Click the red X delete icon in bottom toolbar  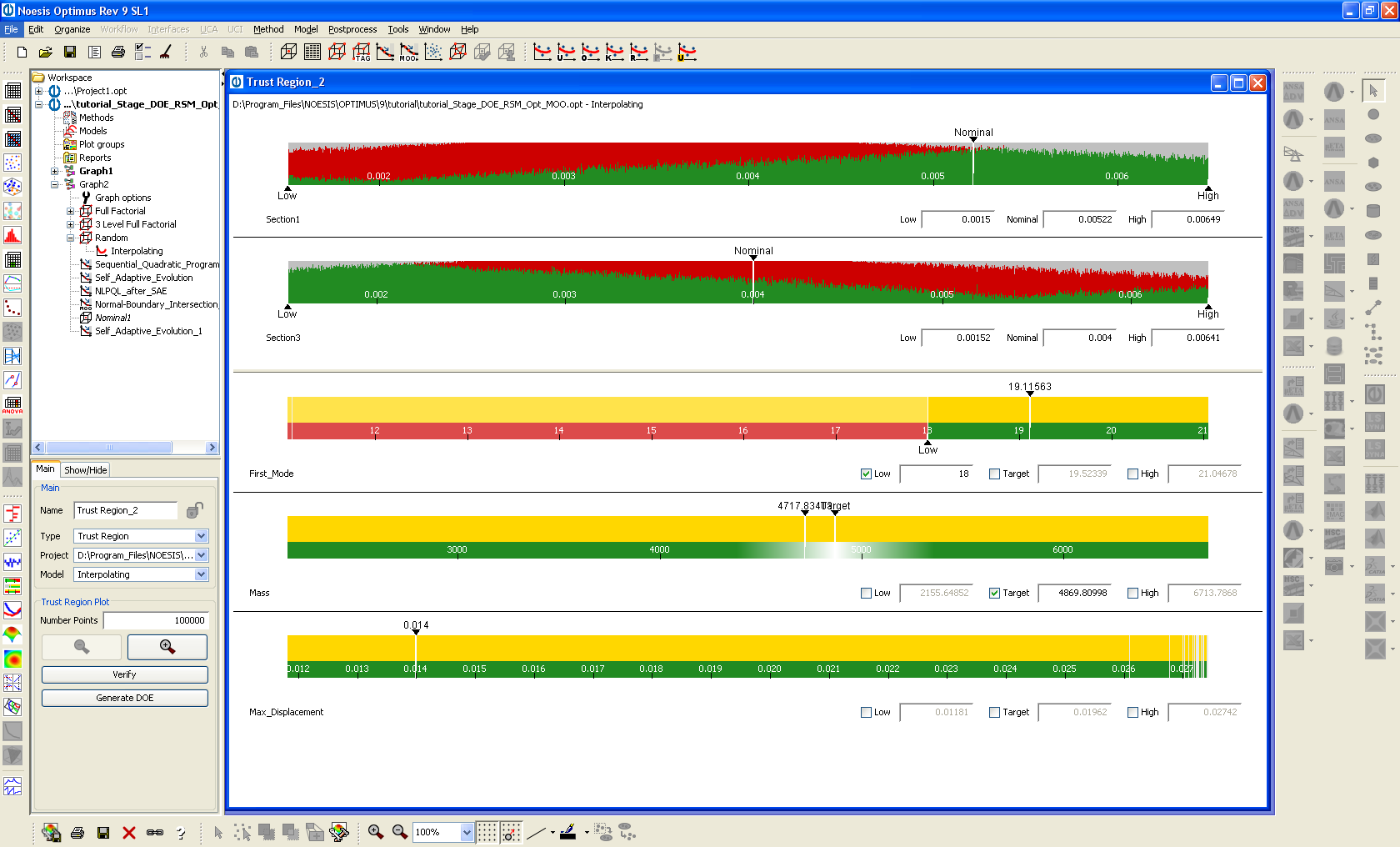point(128,833)
